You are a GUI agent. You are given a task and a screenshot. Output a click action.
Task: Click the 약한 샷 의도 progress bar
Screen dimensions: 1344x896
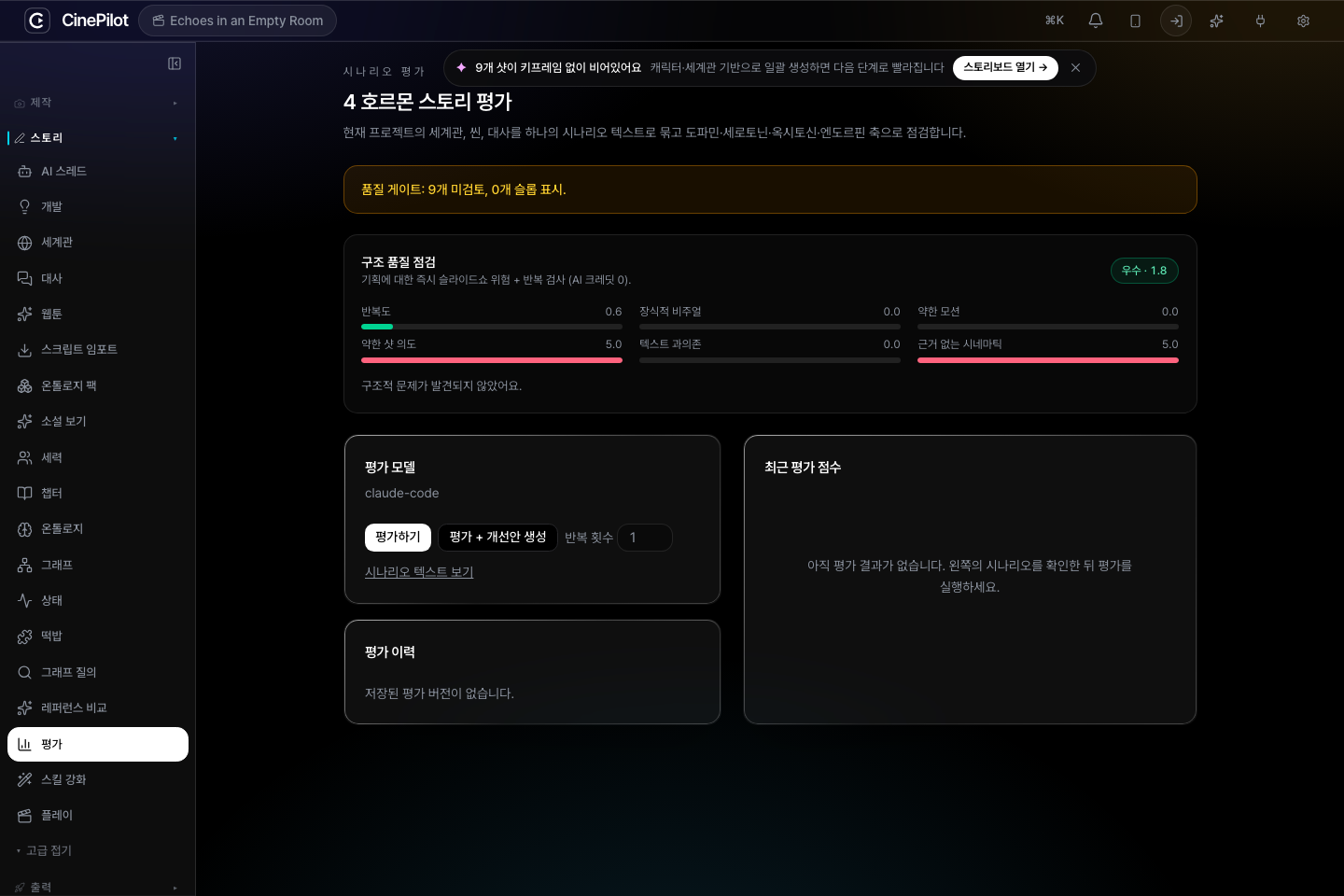(x=492, y=359)
